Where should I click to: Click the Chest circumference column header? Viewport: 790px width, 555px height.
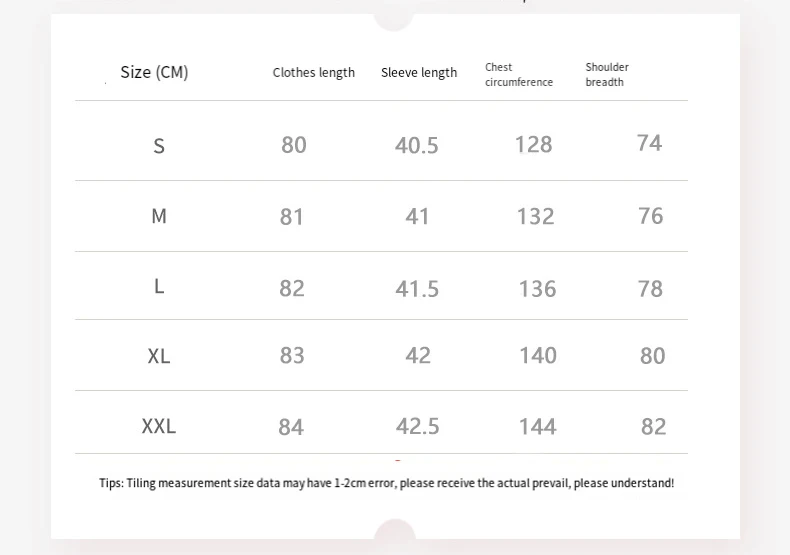(518, 75)
